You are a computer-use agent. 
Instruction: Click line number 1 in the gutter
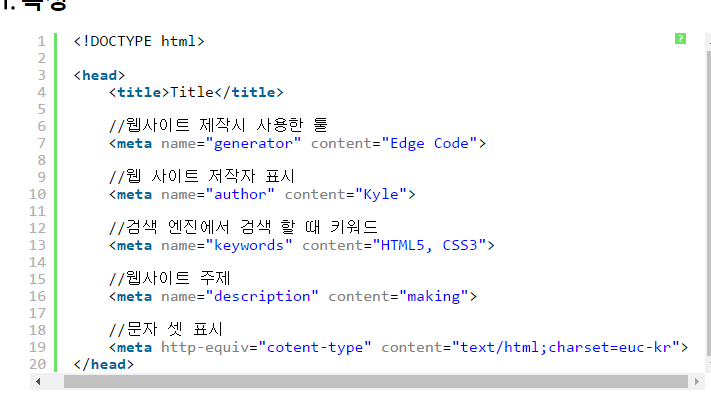pyautogui.click(x=41, y=41)
